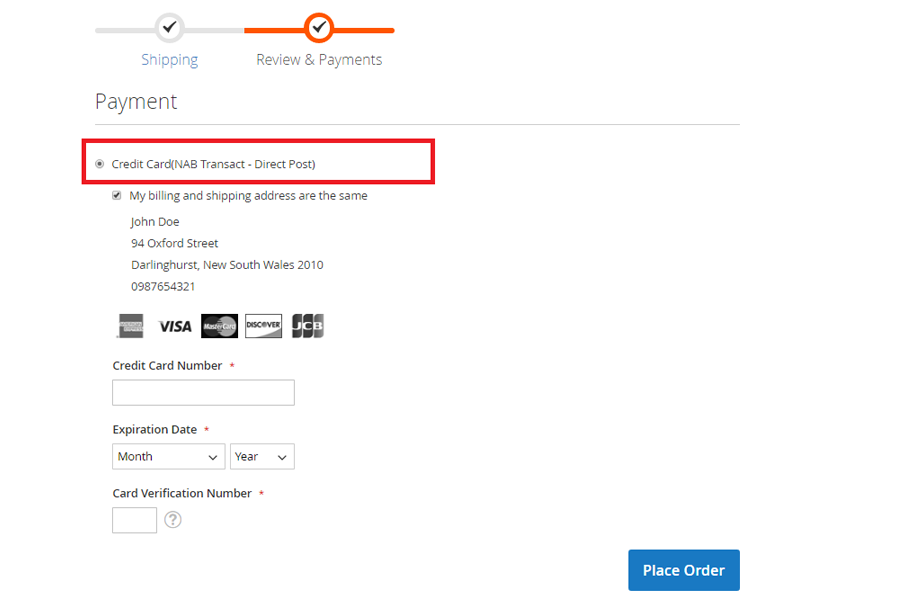Click the JCB card logo
This screenshot has width=900, height=600.
pos(307,326)
